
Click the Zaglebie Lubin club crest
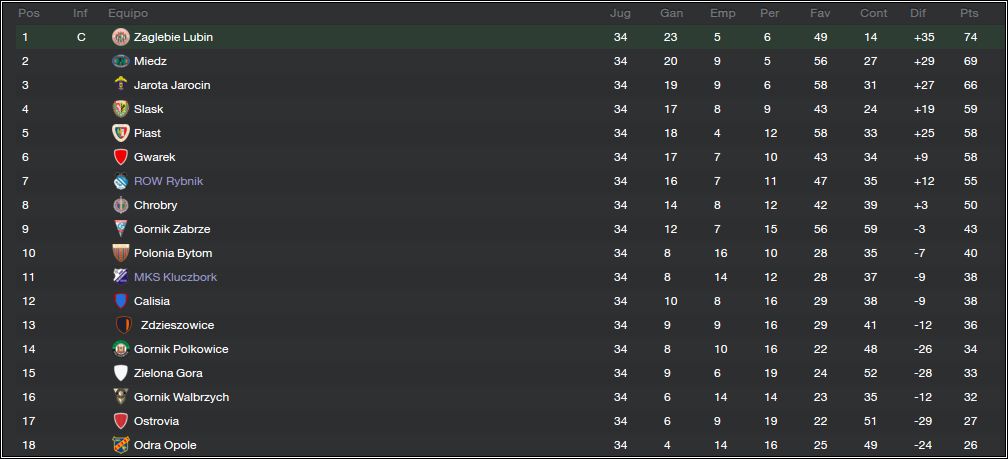[x=121, y=37]
